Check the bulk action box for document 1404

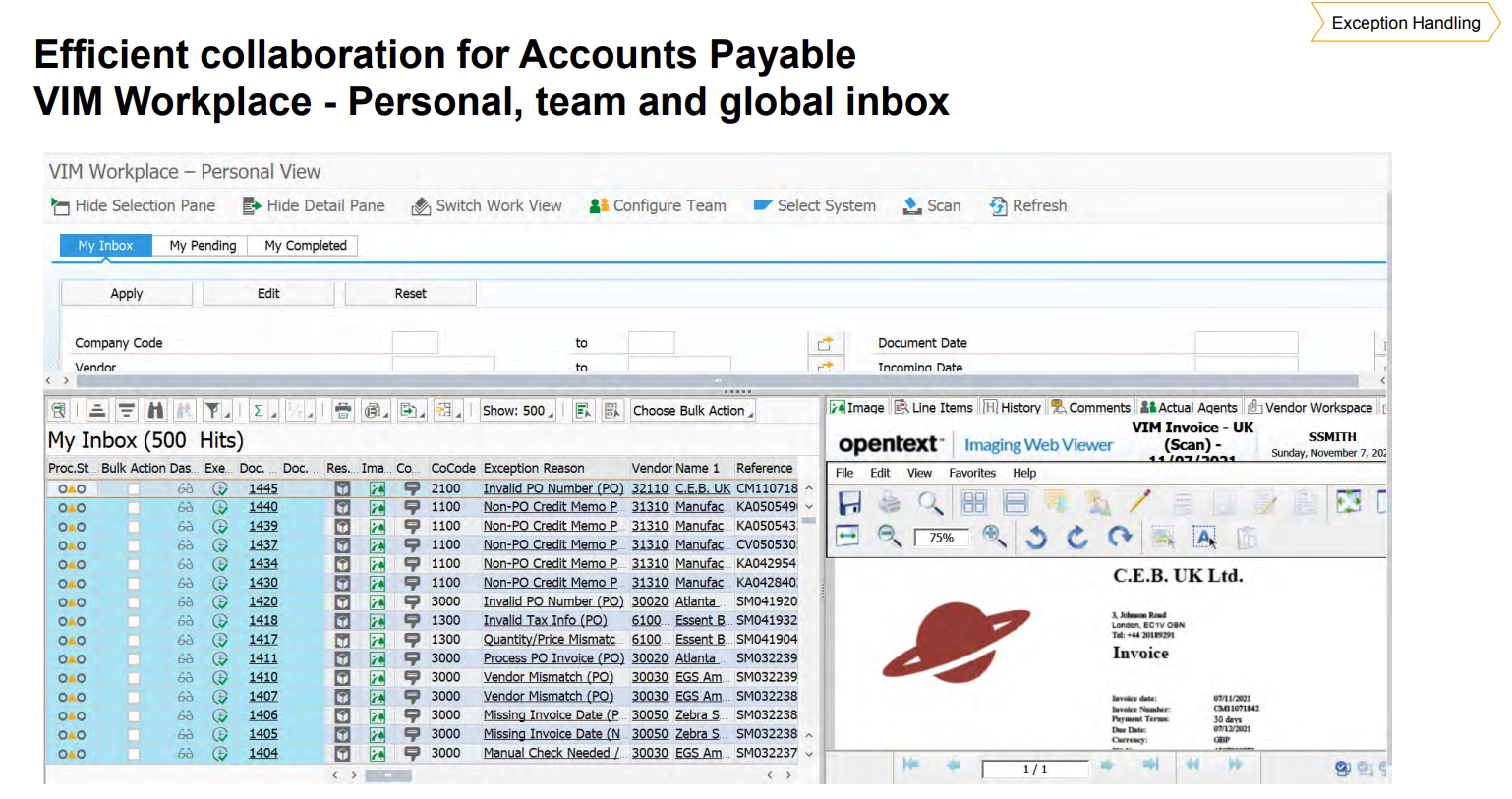point(133,754)
